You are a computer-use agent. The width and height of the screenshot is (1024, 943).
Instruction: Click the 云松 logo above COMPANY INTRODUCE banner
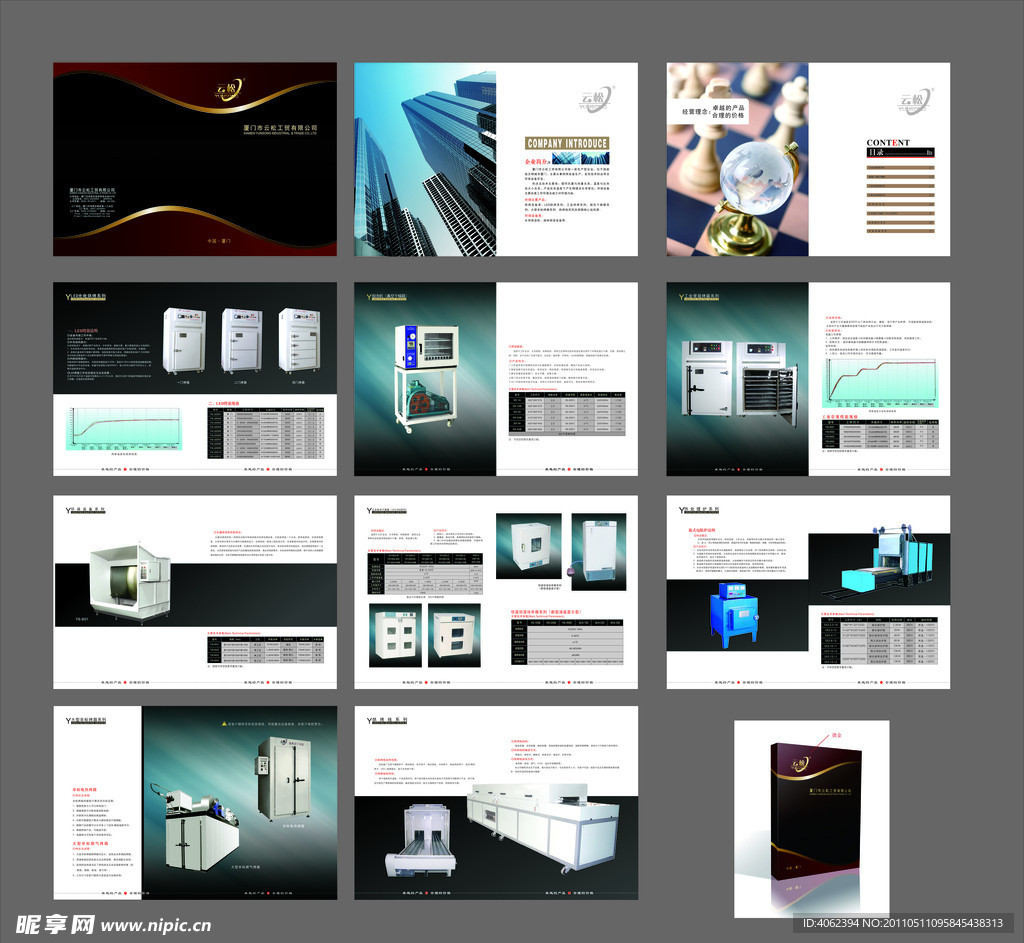pyautogui.click(x=597, y=99)
